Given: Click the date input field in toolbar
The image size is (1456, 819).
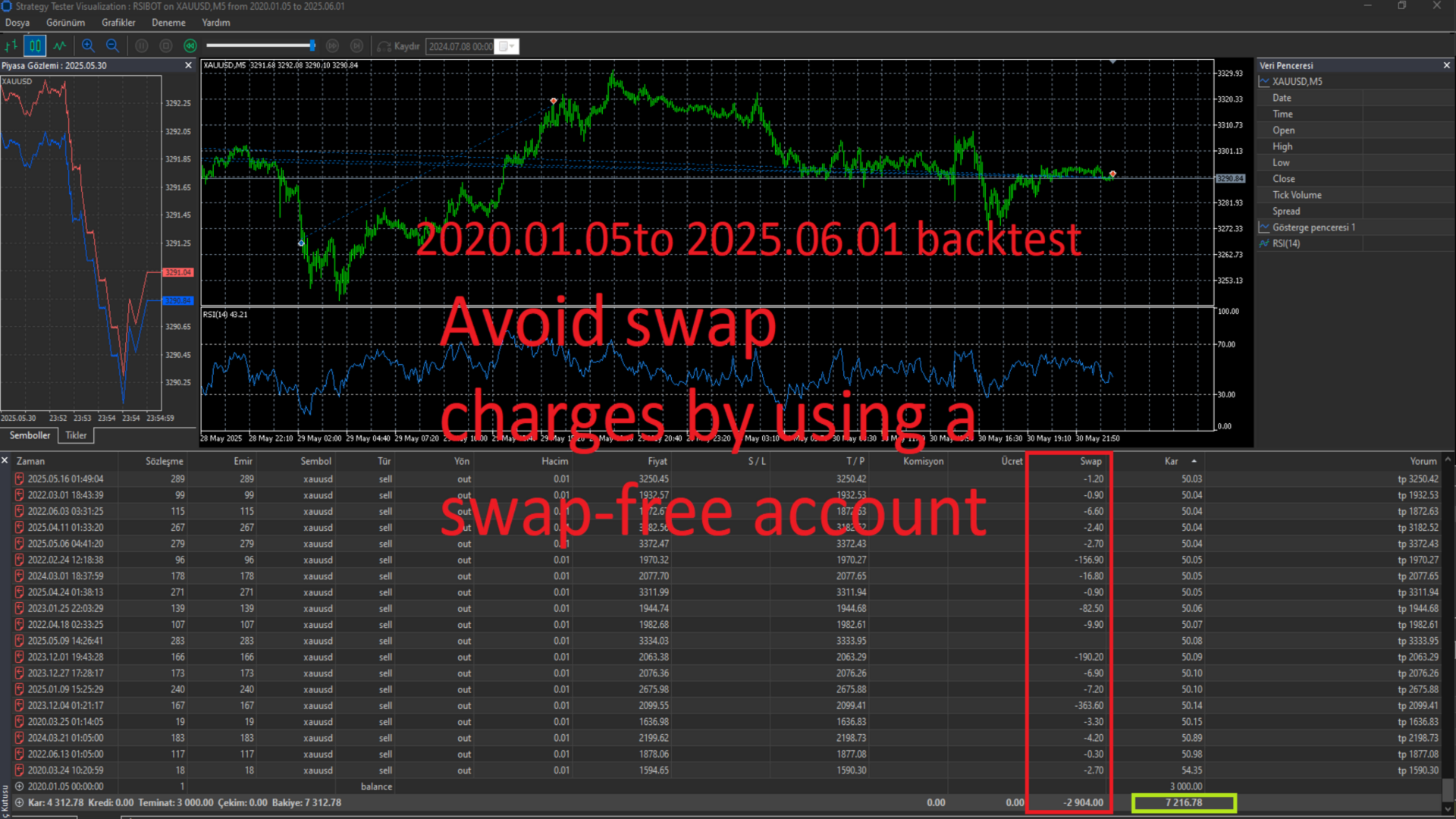Looking at the screenshot, I should (460, 46).
